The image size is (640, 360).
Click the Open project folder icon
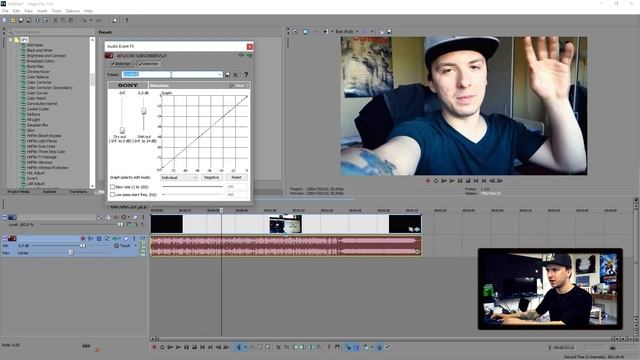tap(13, 20)
